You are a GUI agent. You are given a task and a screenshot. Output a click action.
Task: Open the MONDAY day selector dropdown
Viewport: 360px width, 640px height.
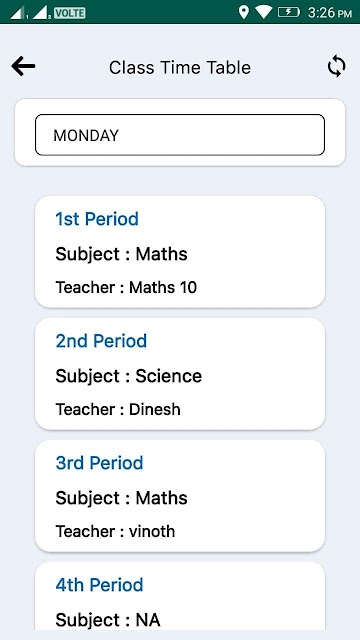pos(180,135)
